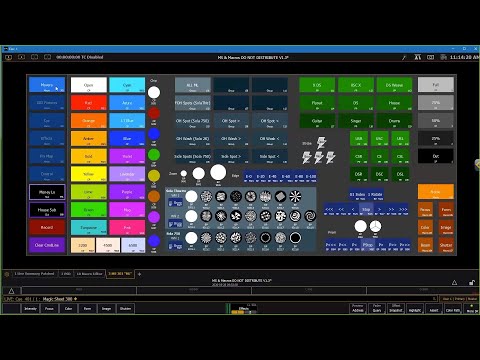Click the Money Lx button

(47, 192)
